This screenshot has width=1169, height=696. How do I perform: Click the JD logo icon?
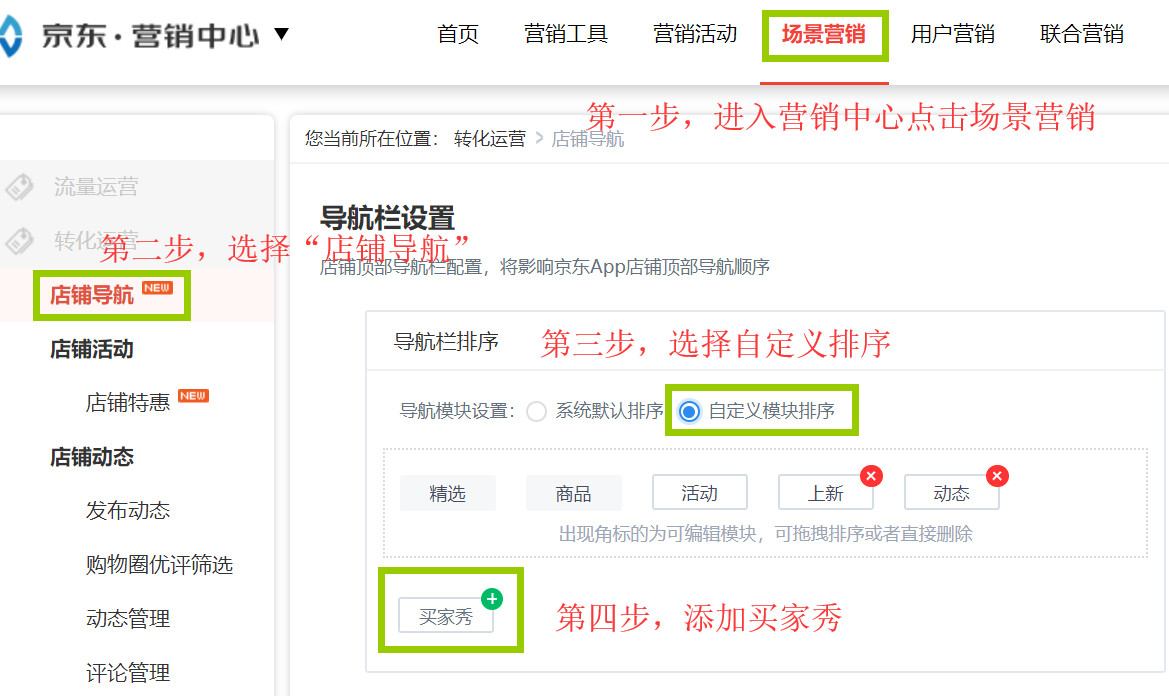10,35
